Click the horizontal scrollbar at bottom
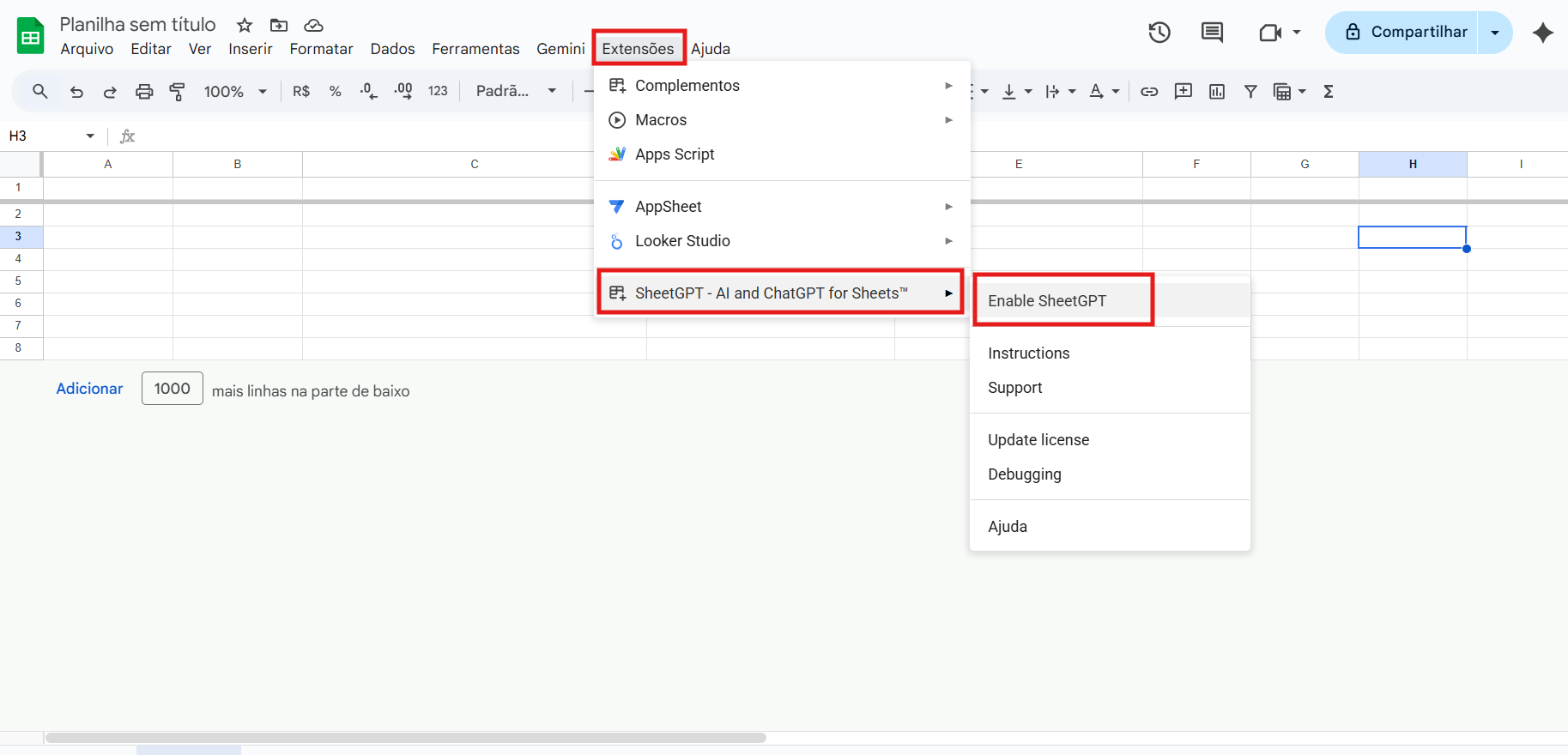 pos(405,738)
